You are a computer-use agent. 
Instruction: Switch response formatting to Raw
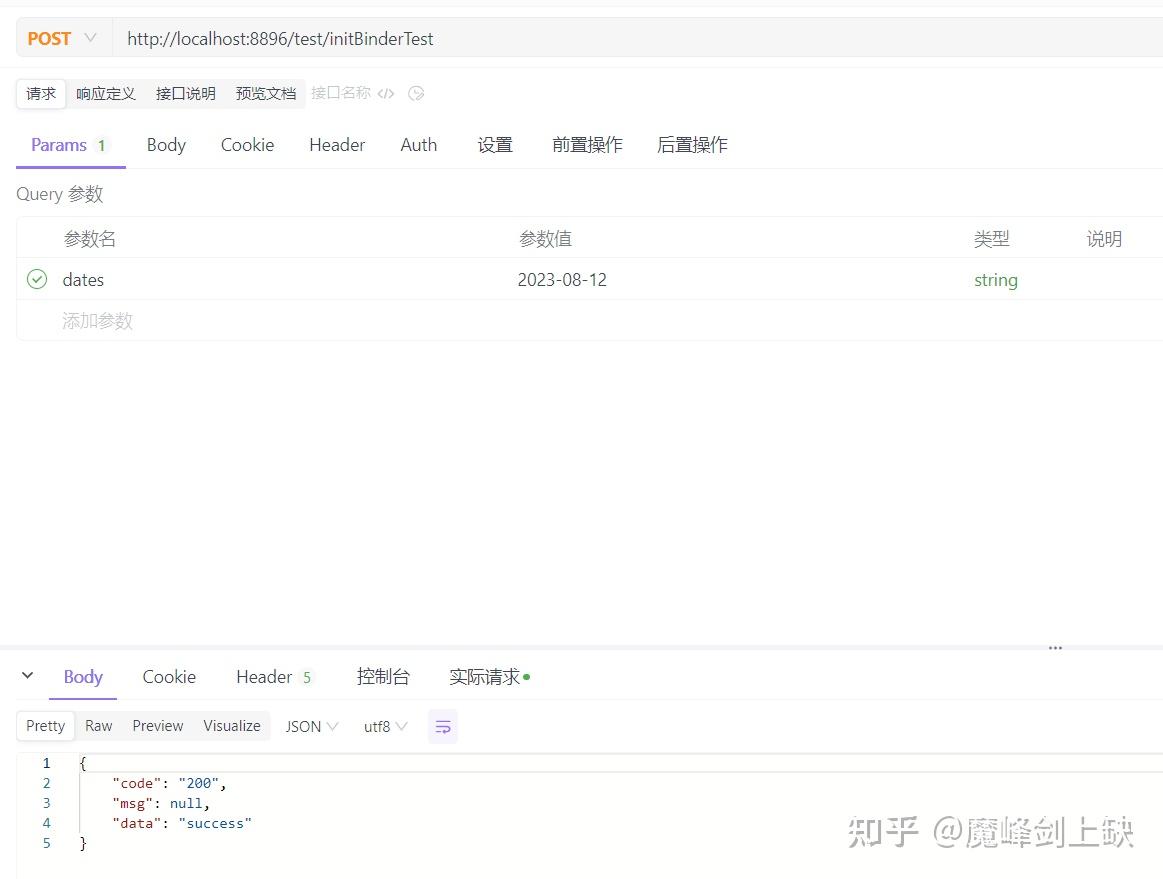[x=98, y=725]
